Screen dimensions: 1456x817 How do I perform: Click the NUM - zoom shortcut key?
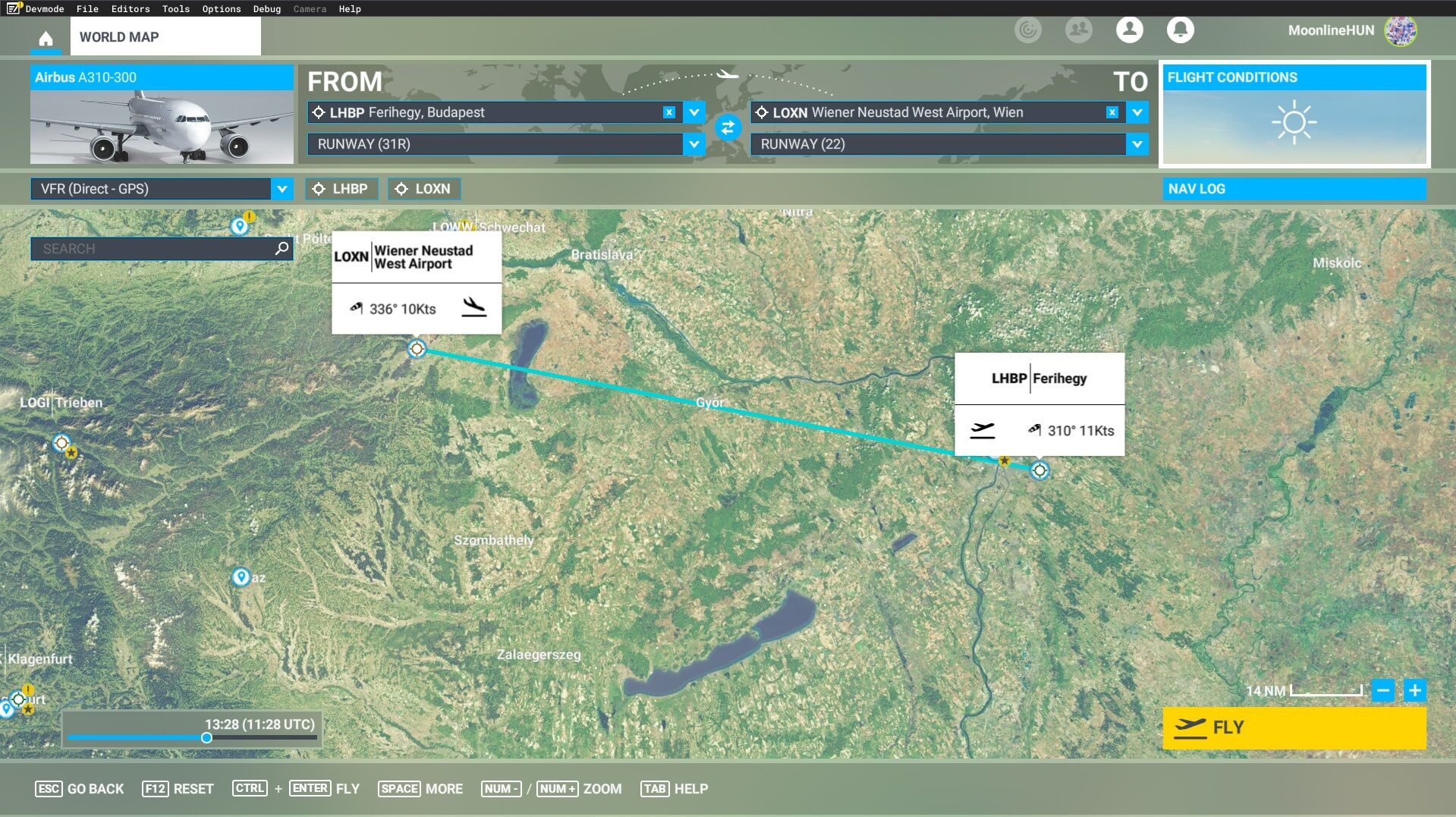(x=501, y=789)
